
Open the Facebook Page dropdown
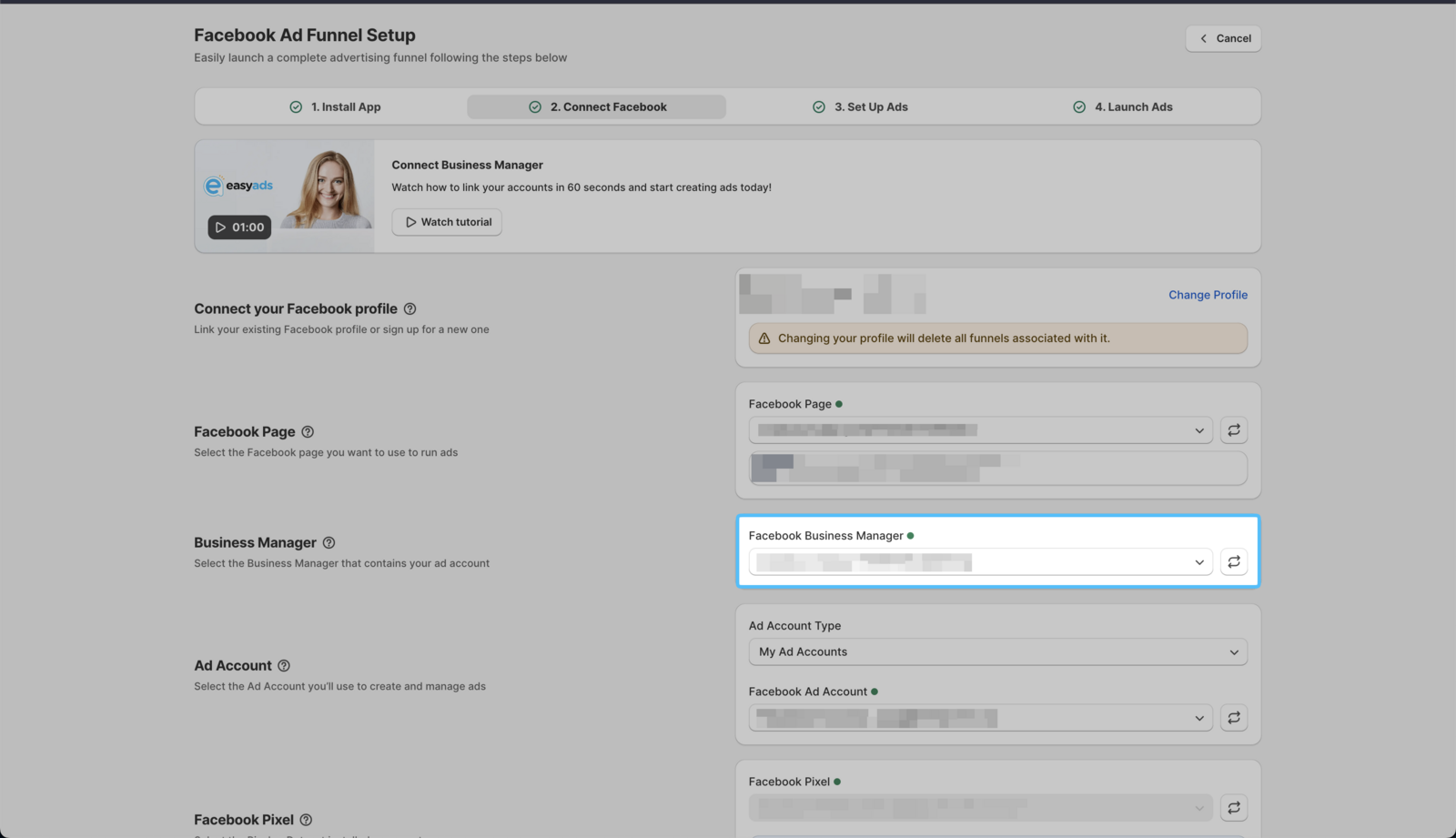979,430
